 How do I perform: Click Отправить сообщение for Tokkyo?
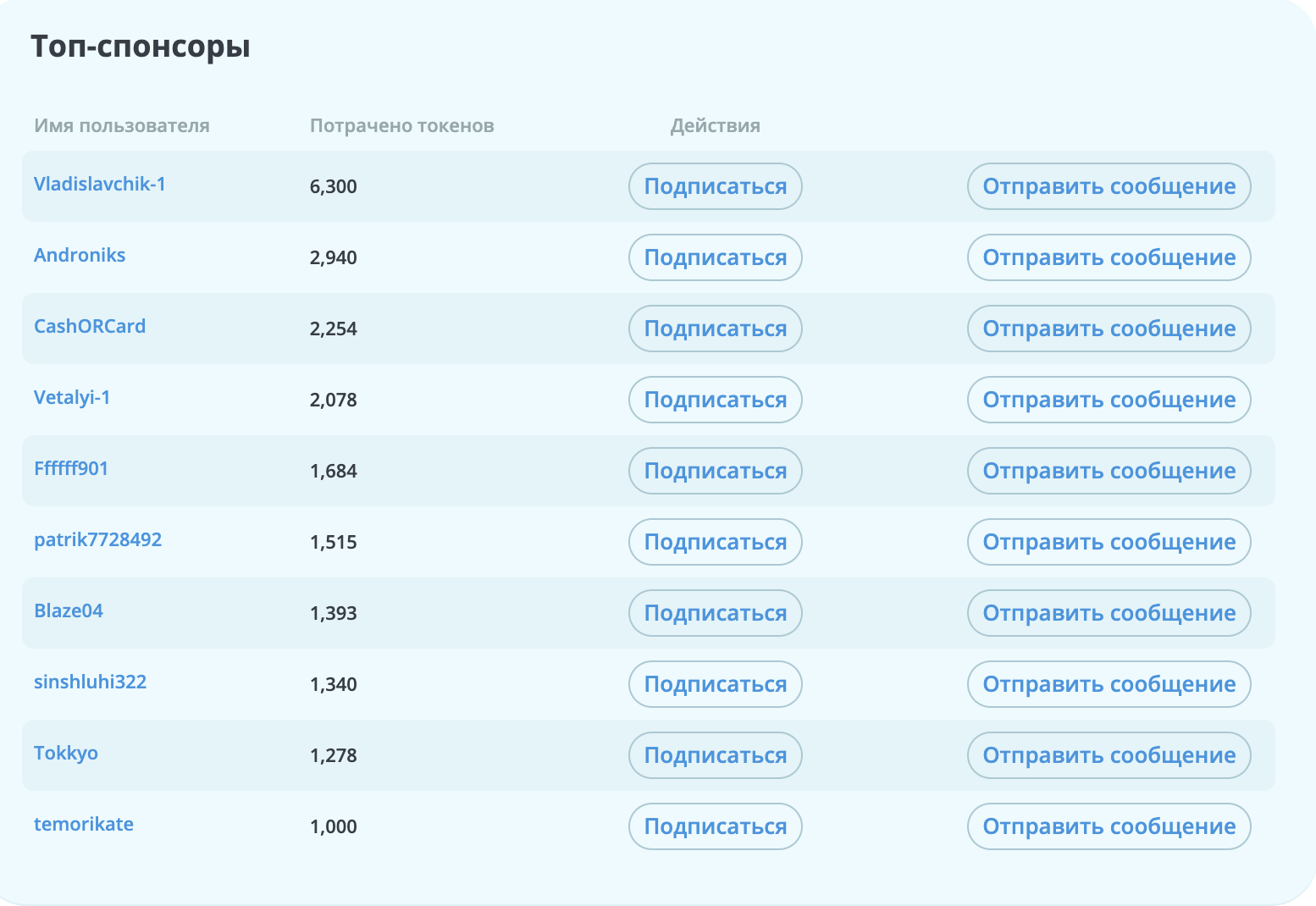click(1109, 755)
